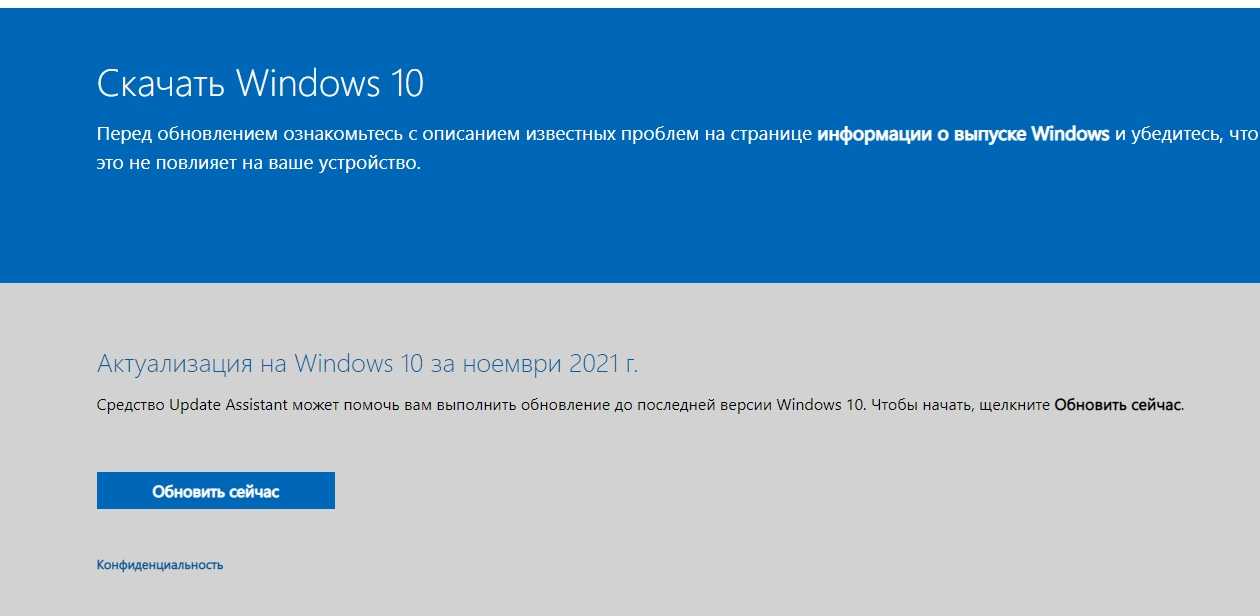Click the phrase "и убедитесь, что" after the banner link
The height and width of the screenshot is (616, 1260).
[1185, 134]
